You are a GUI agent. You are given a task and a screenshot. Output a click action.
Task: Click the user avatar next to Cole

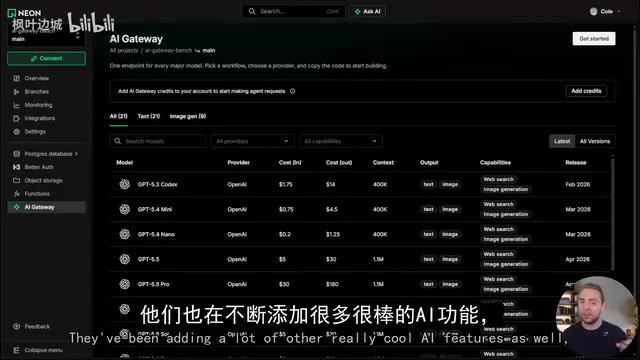[x=593, y=11]
